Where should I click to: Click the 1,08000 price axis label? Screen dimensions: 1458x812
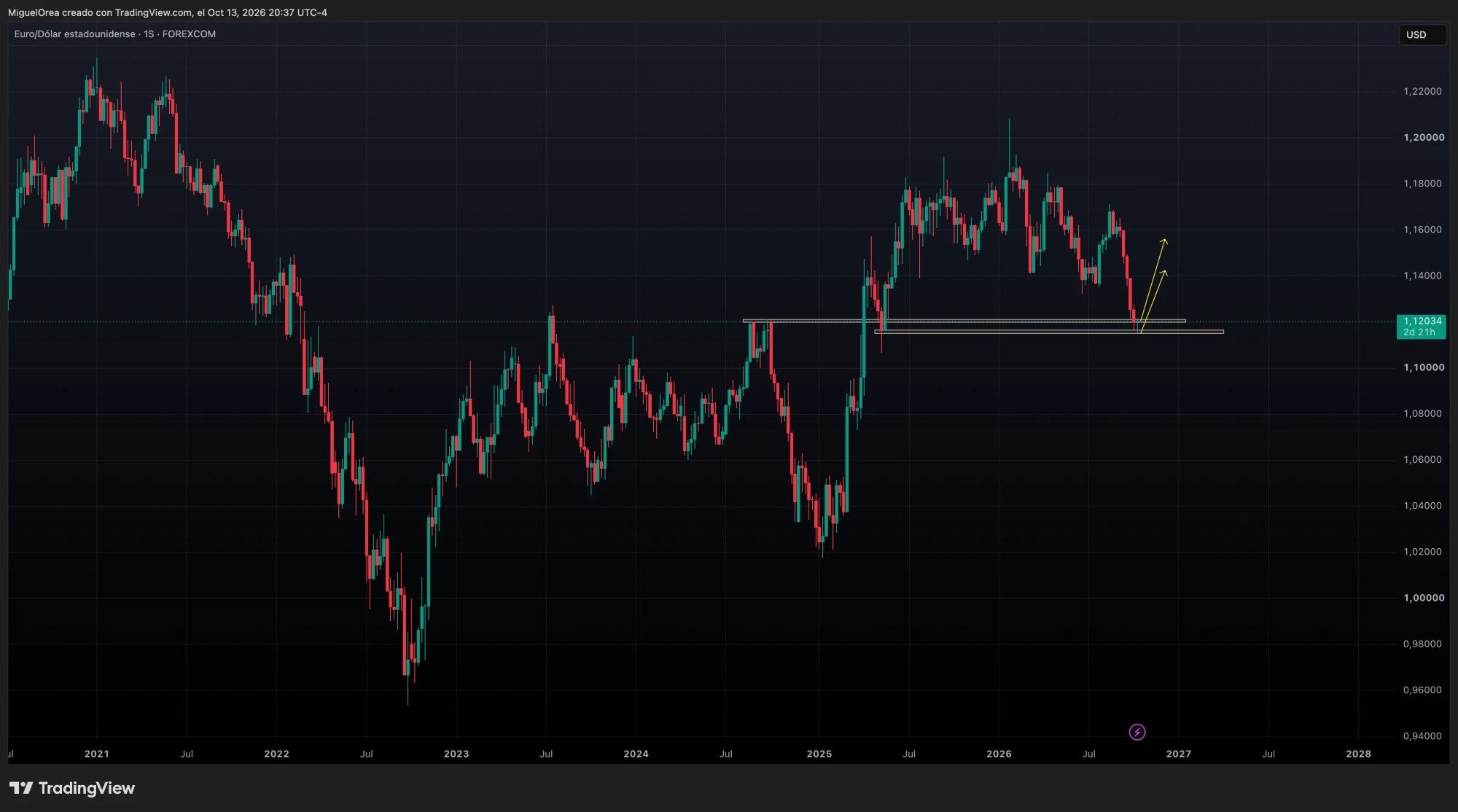click(x=1422, y=413)
